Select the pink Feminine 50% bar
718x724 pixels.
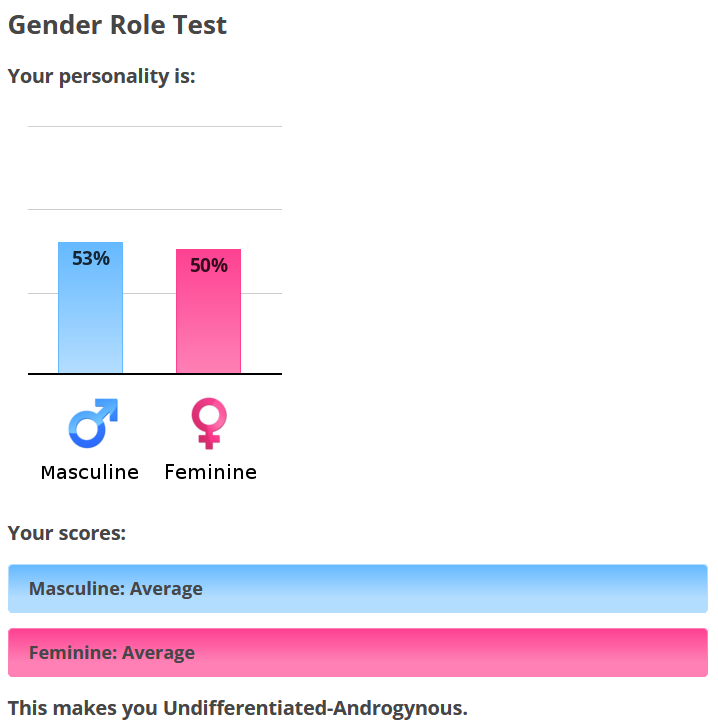pyautogui.click(x=208, y=311)
